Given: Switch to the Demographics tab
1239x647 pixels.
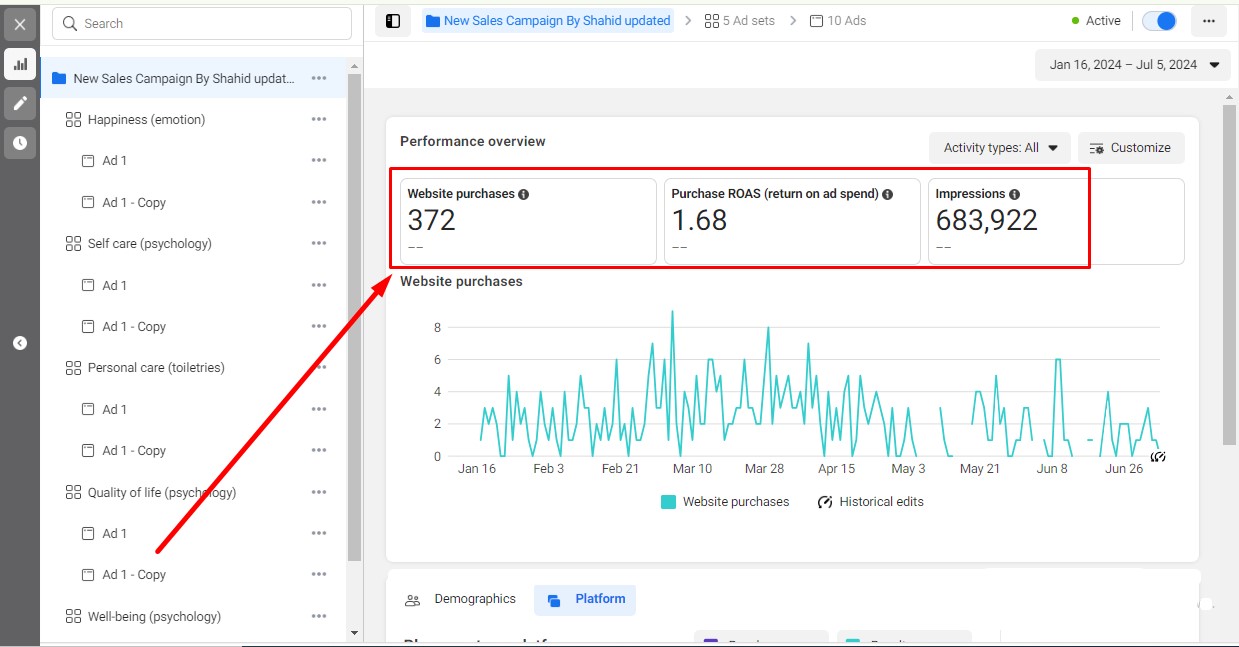Looking at the screenshot, I should (x=461, y=600).
